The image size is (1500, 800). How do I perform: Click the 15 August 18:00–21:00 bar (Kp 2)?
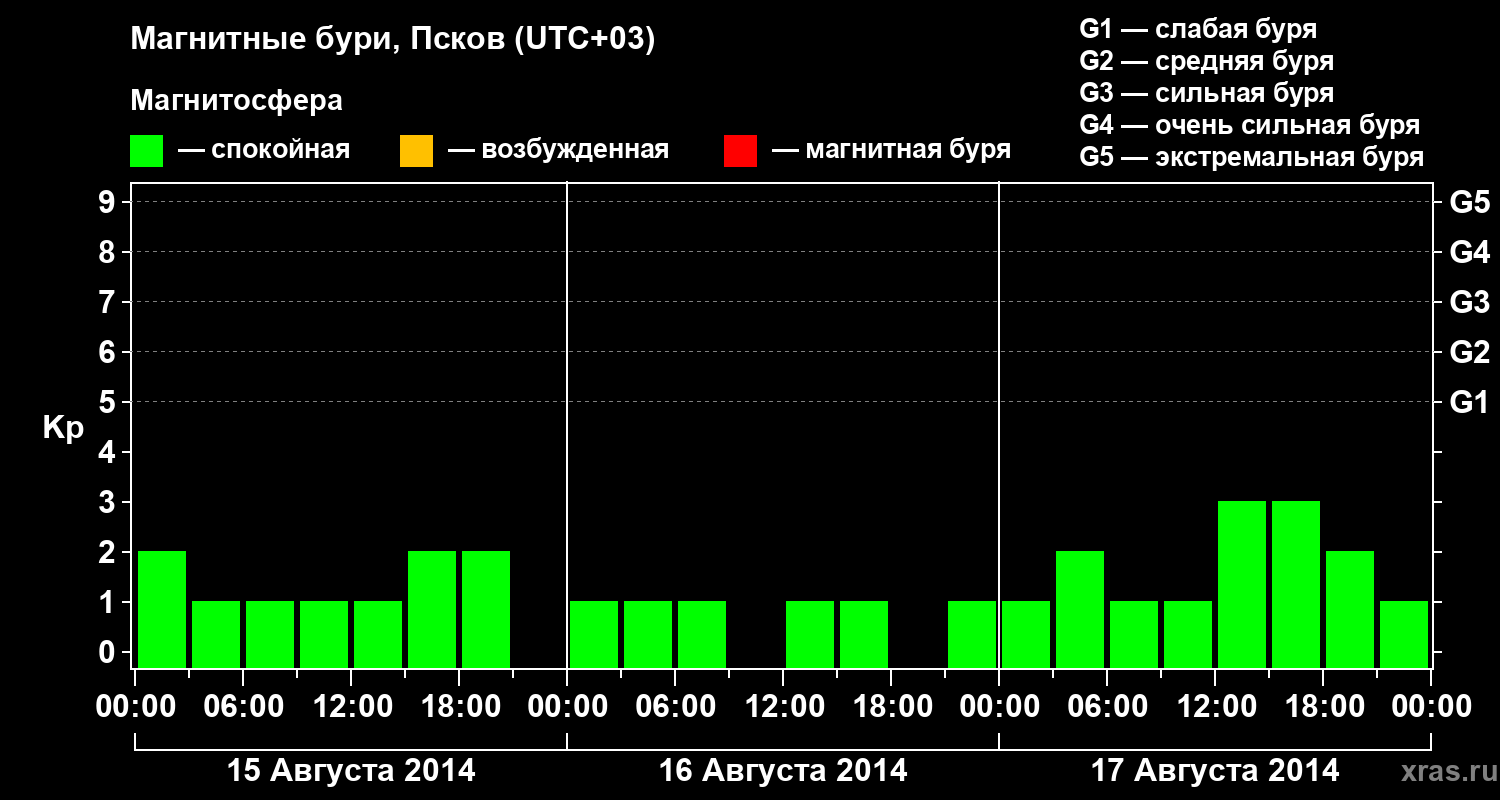coord(486,609)
